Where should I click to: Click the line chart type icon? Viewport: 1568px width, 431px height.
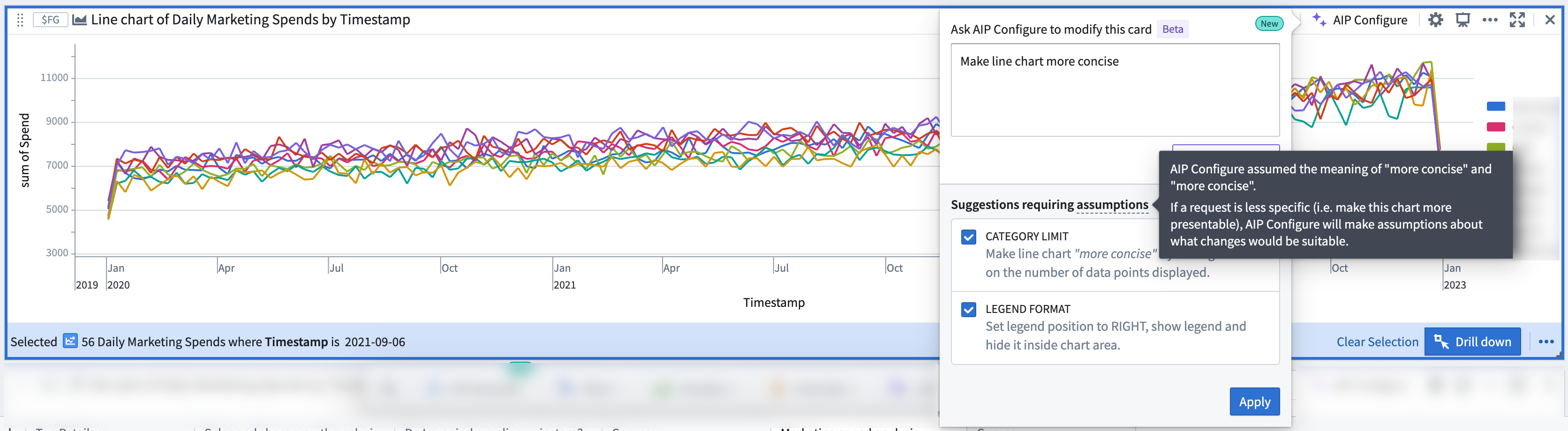[x=79, y=20]
